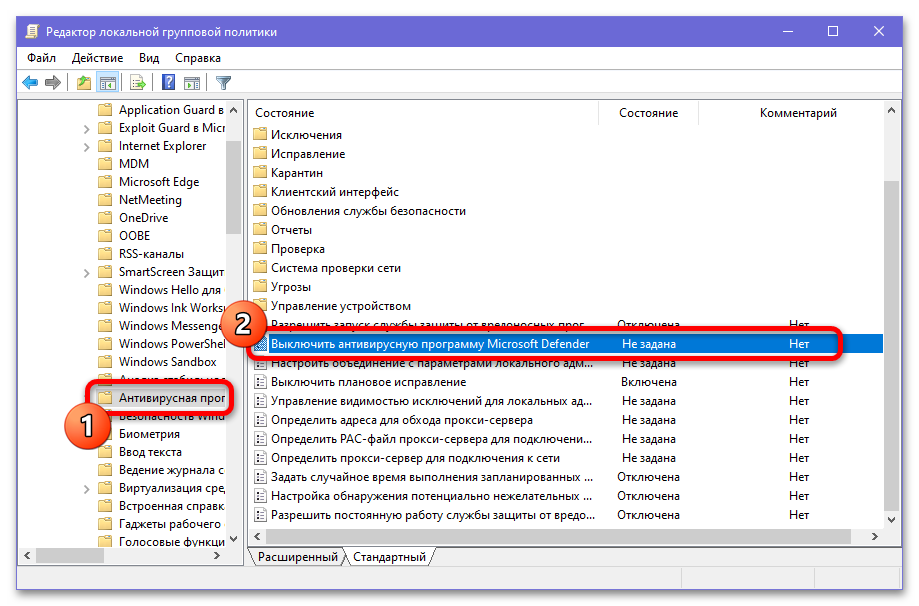919x606 pixels.
Task: Open the Угрозы folder icon
Action: (x=260, y=287)
